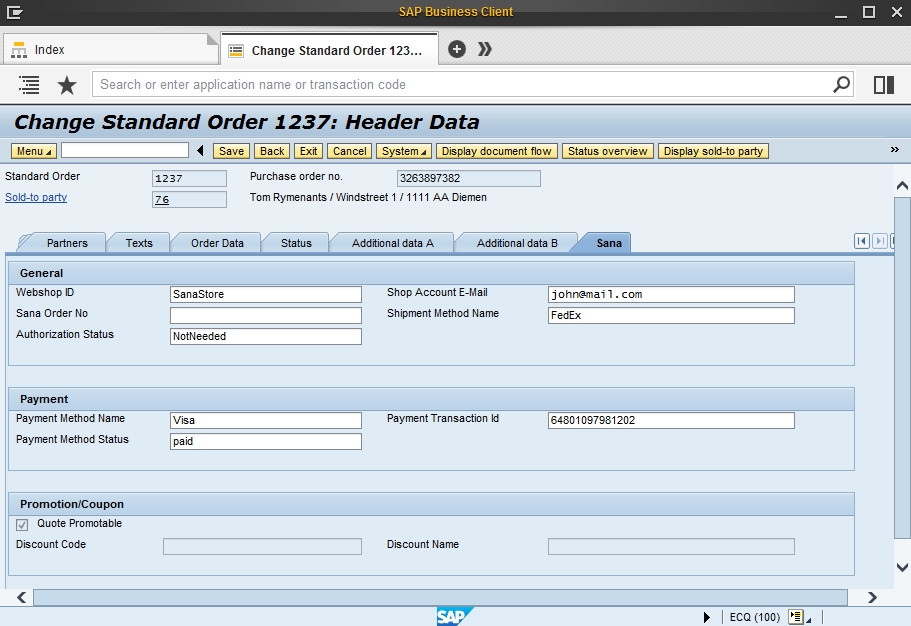Click the arrow icon in the status bar
The image size is (911, 626).
point(706,617)
